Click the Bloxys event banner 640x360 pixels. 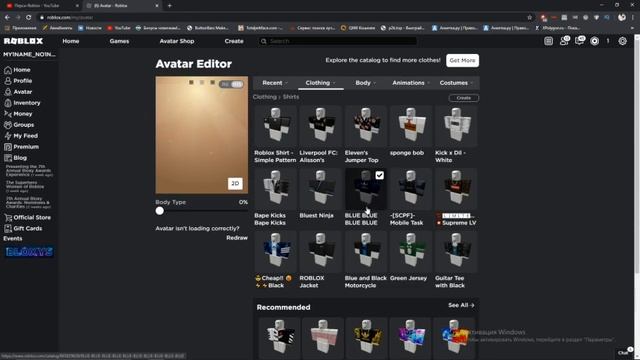pos(29,252)
